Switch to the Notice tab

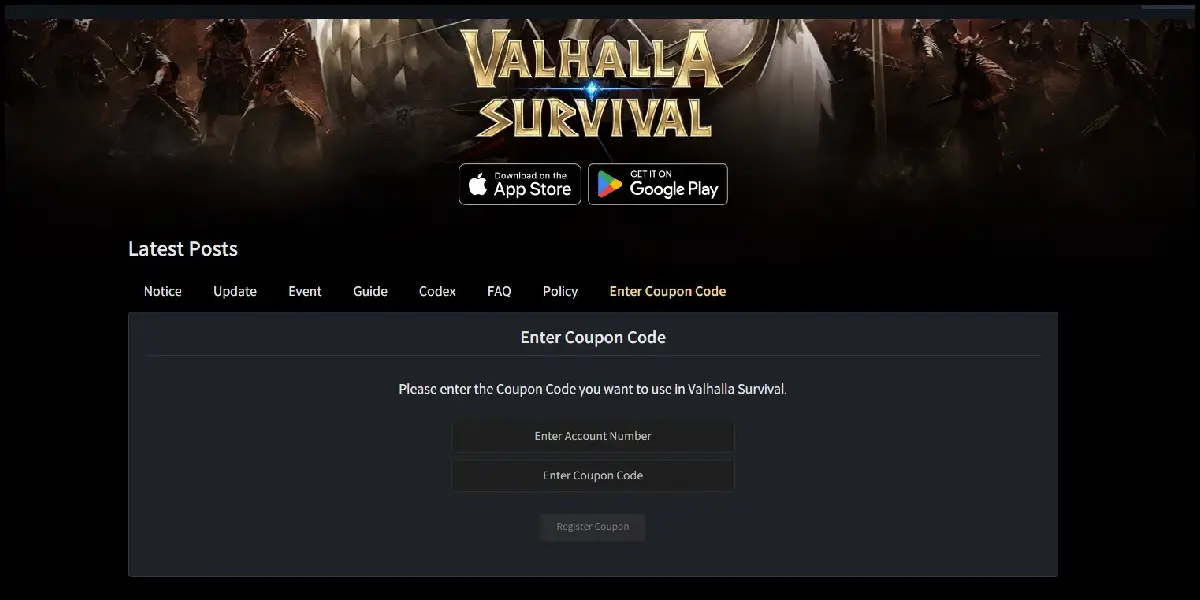coord(163,291)
